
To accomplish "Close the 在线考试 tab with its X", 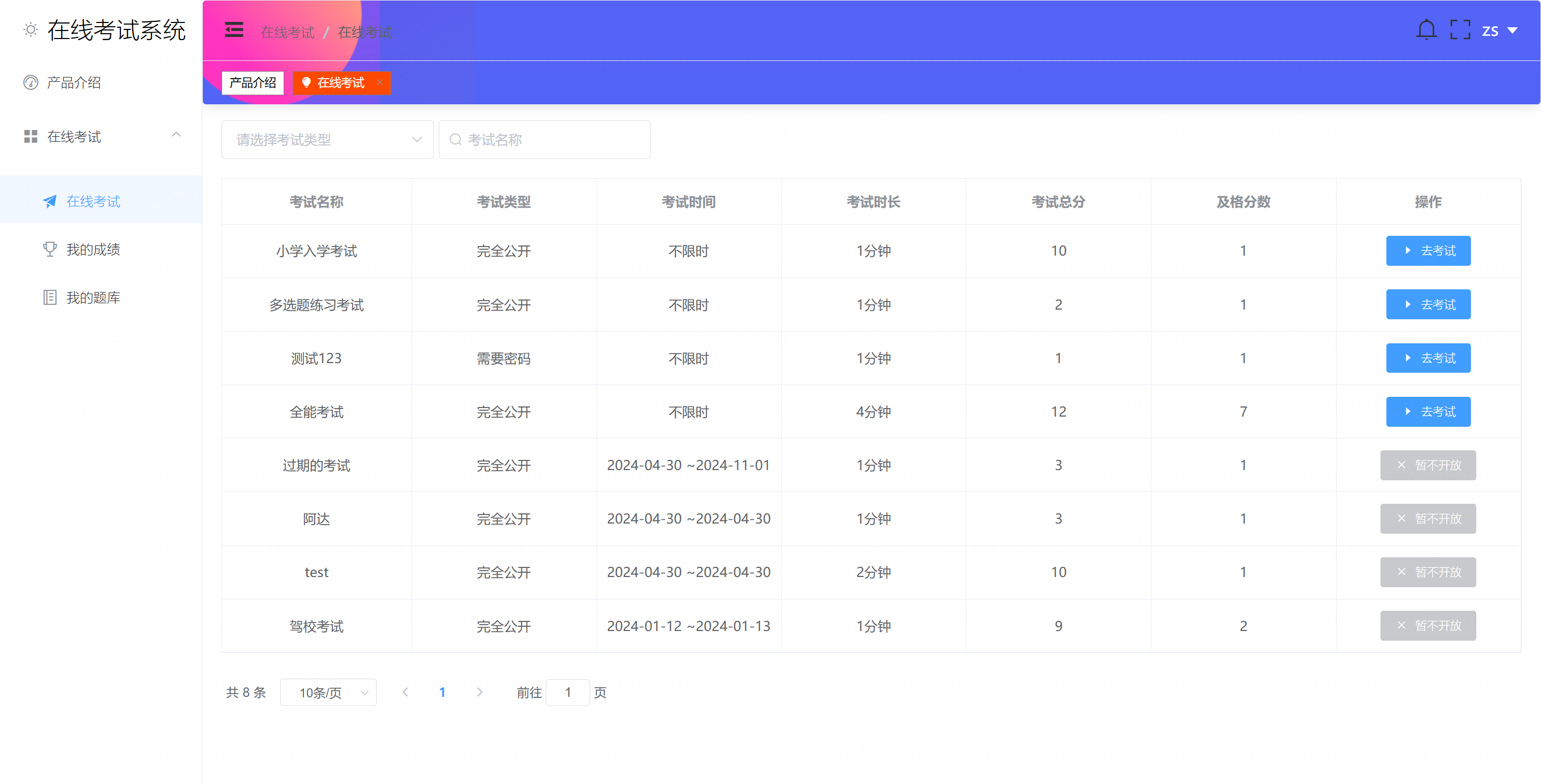I will tap(379, 82).
